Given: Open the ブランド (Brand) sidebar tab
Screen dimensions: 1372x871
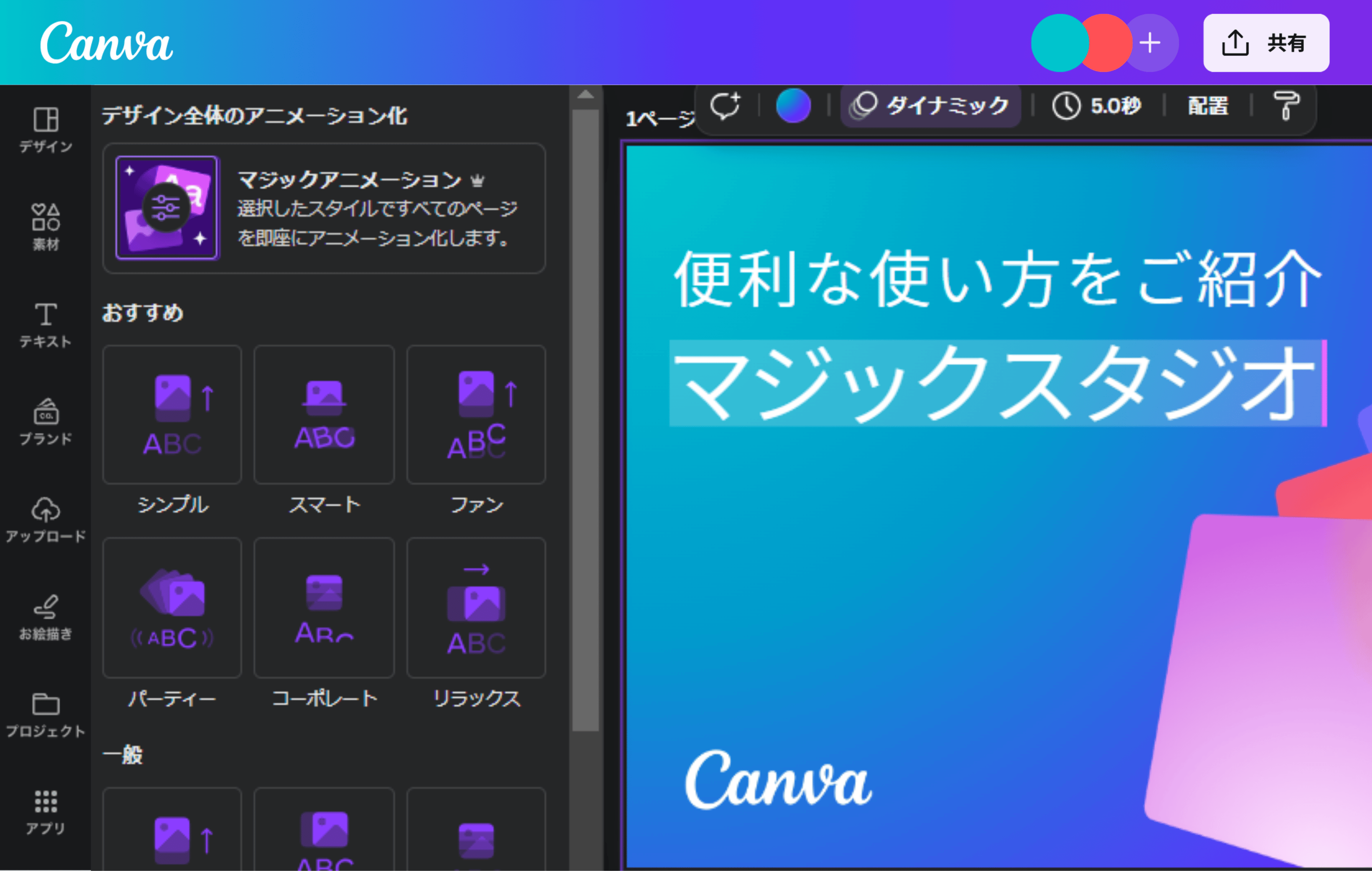Looking at the screenshot, I should (x=46, y=422).
